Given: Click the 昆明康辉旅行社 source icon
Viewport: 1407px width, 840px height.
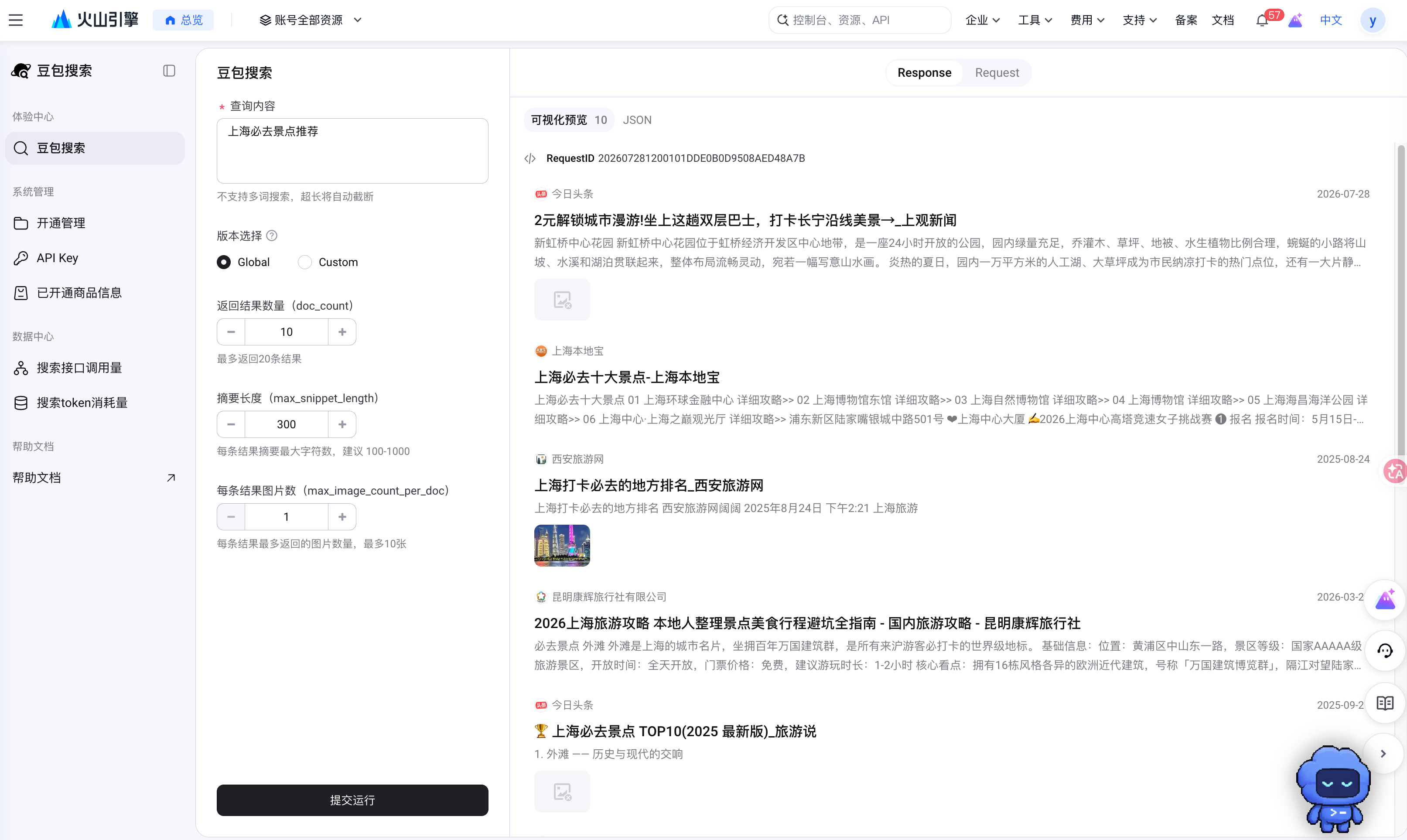Looking at the screenshot, I should click(541, 597).
